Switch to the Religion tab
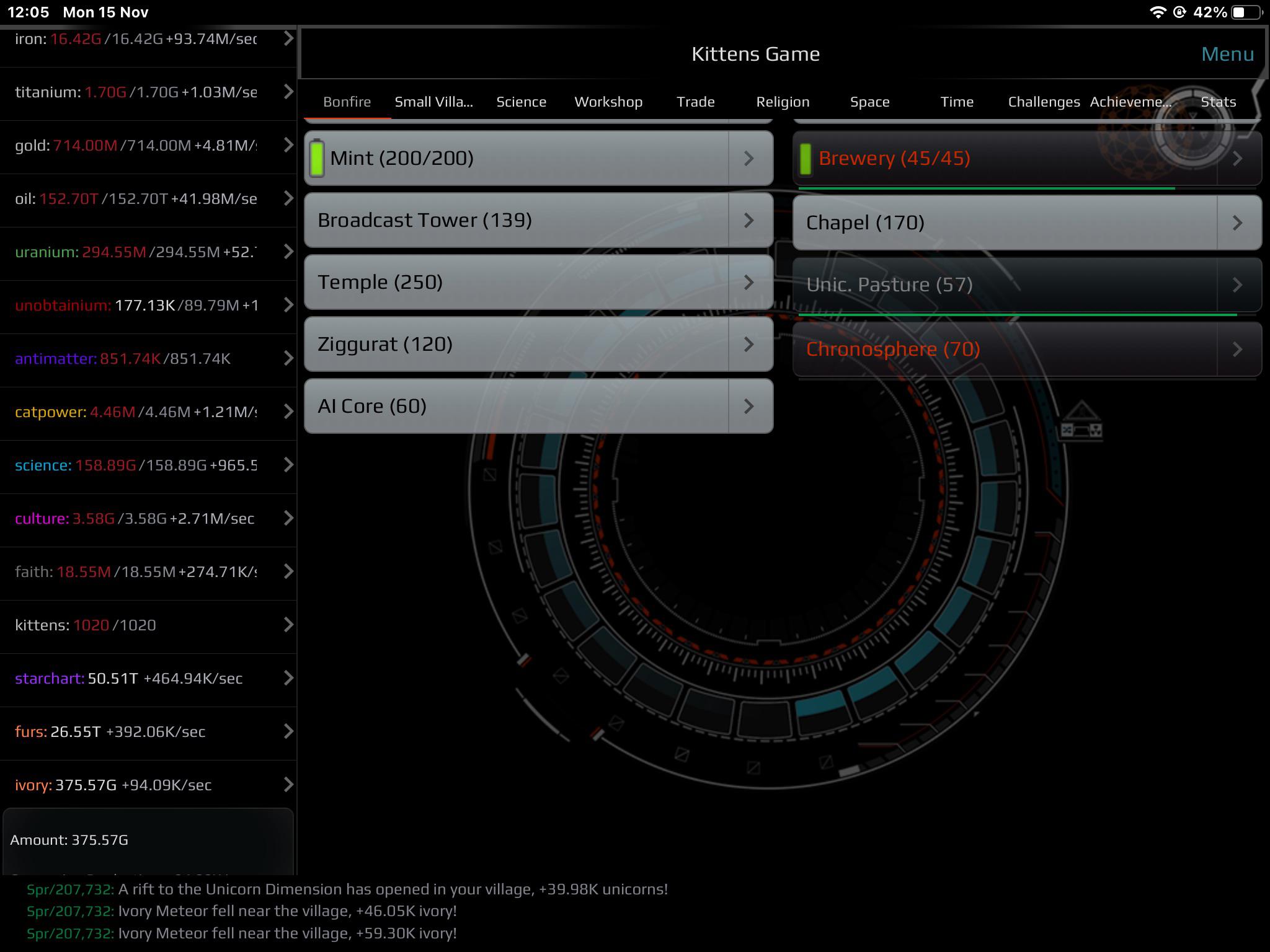The image size is (1270, 952). coord(783,102)
